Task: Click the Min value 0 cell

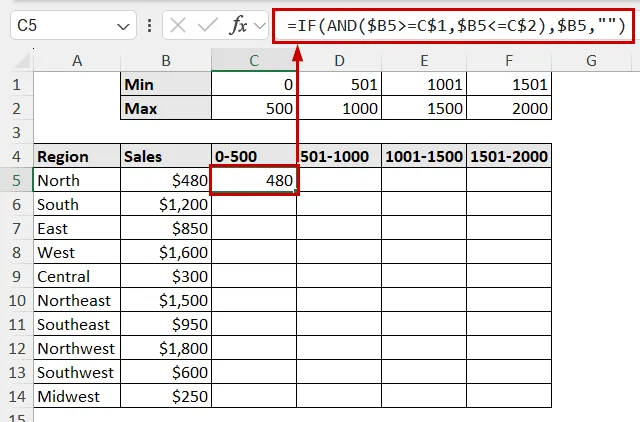Action: (x=254, y=84)
